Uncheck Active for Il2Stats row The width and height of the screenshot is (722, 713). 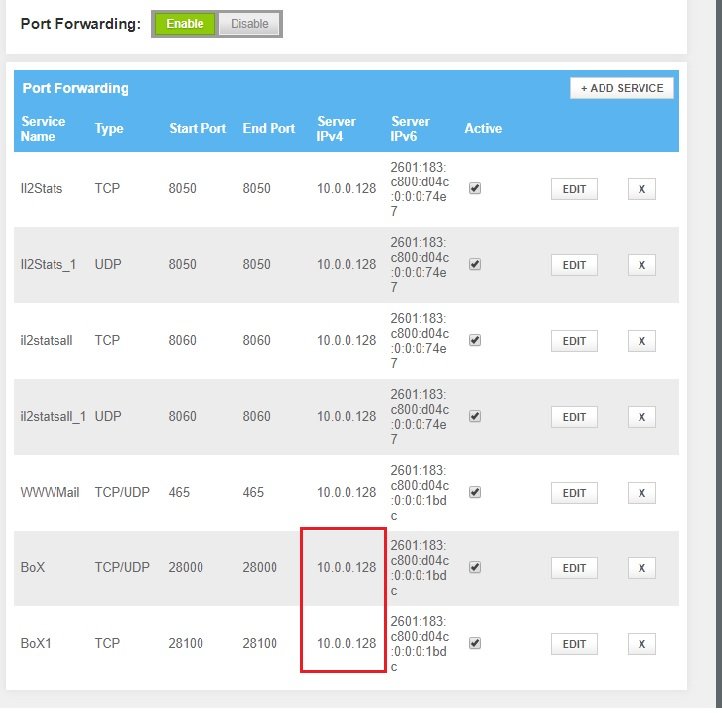click(475, 188)
